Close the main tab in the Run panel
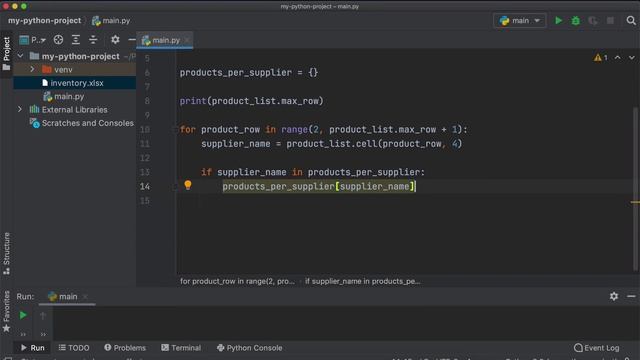The width and height of the screenshot is (640, 360). click(85, 297)
